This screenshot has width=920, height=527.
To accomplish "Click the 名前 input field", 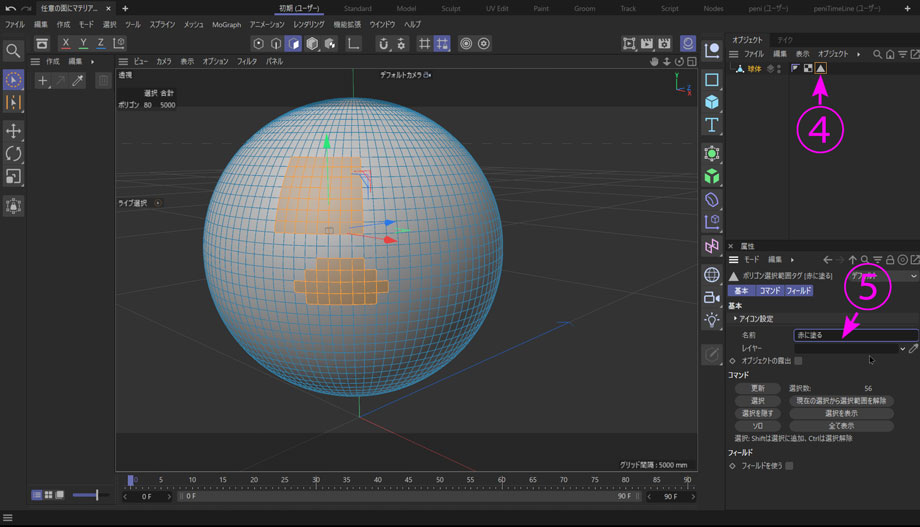I will pyautogui.click(x=855, y=335).
